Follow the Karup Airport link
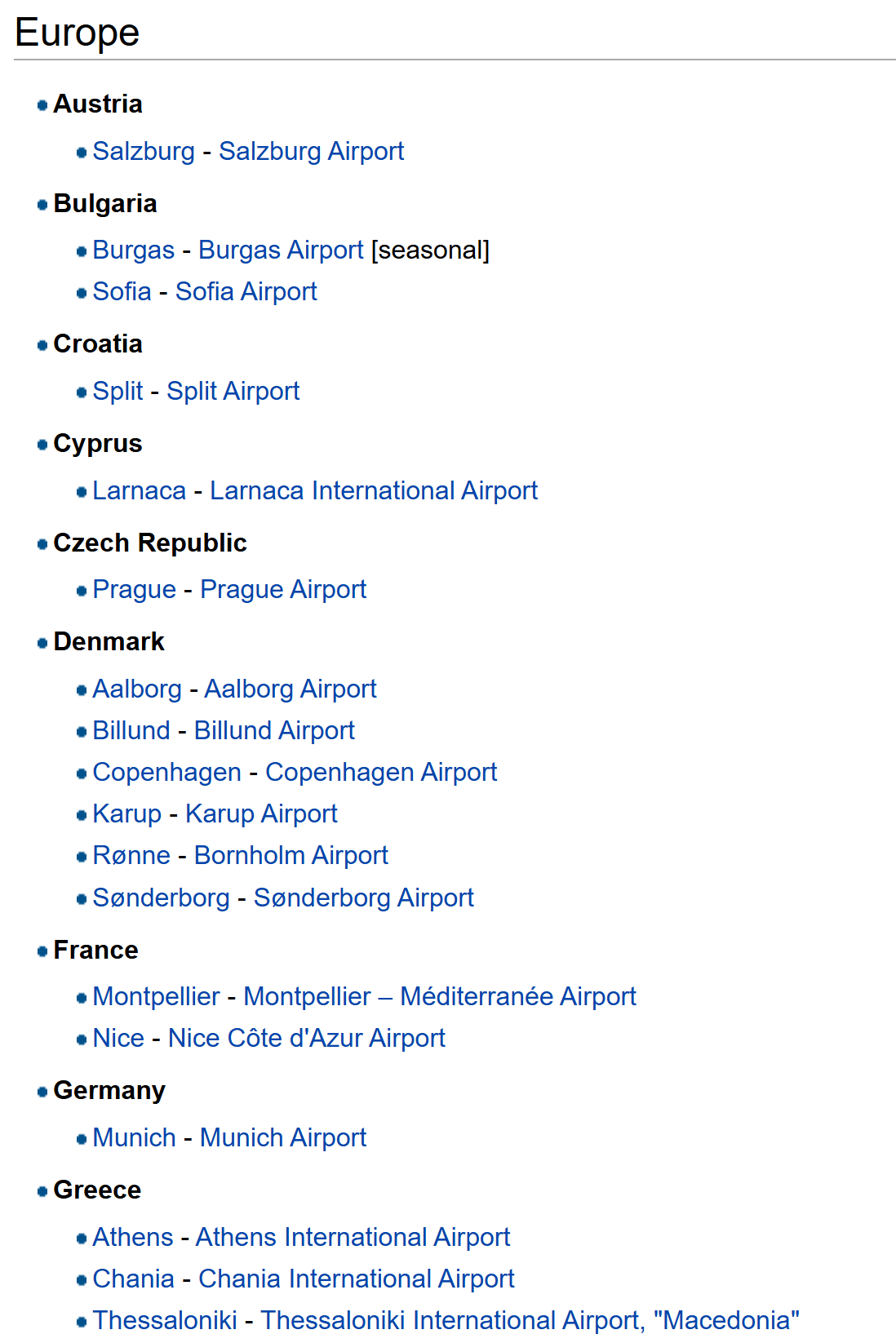The image size is (896, 1343). (x=260, y=814)
